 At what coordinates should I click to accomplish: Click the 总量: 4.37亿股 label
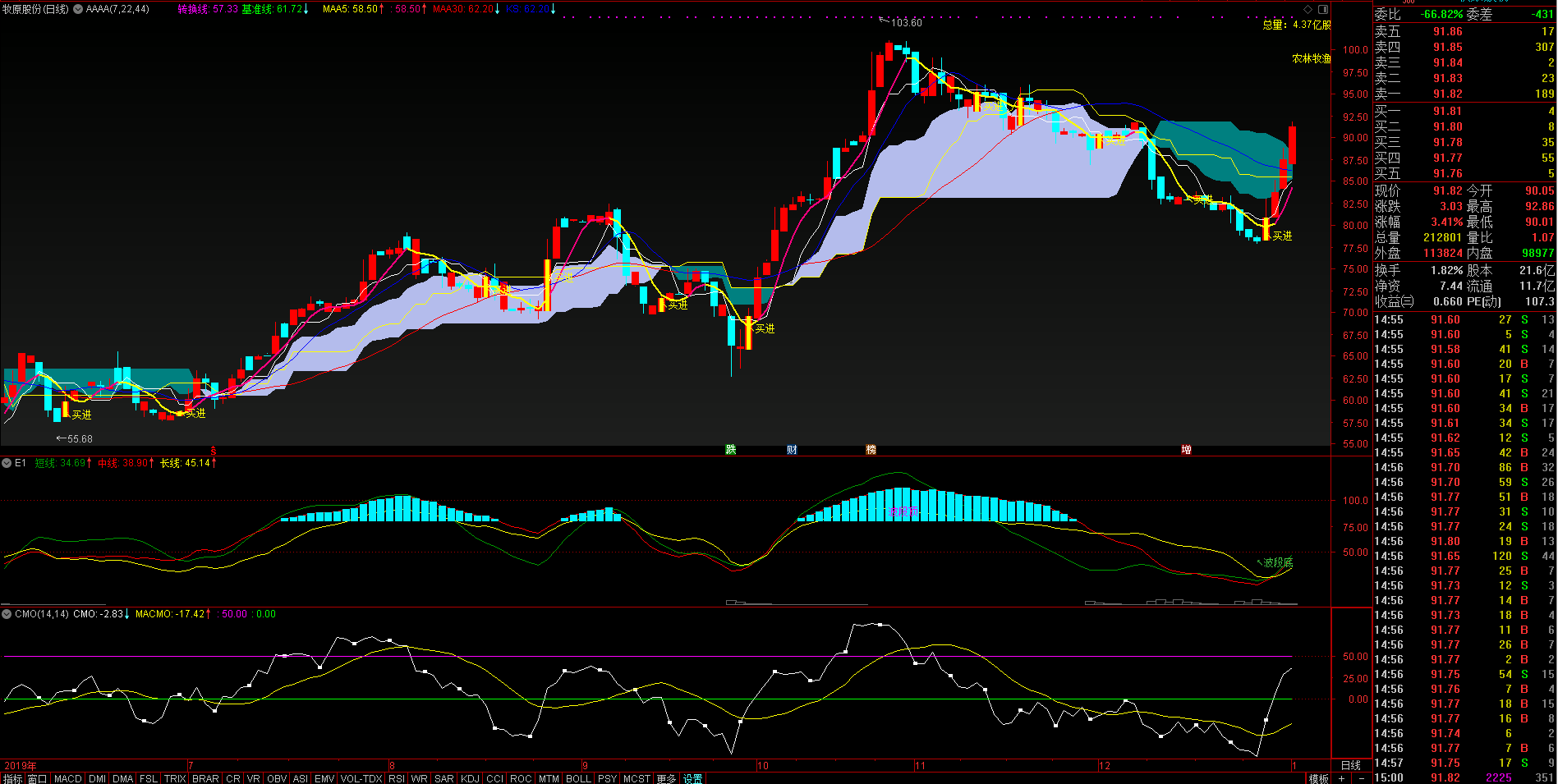point(1297,25)
